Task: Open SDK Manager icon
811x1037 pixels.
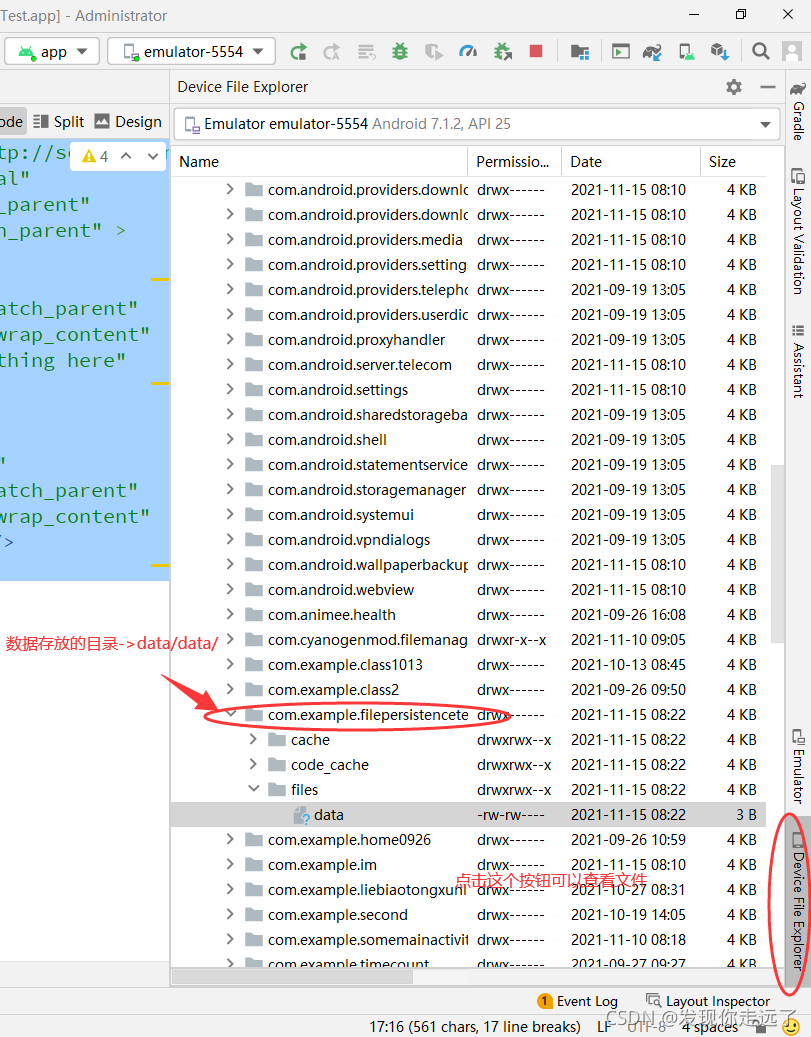Action: coord(720,52)
